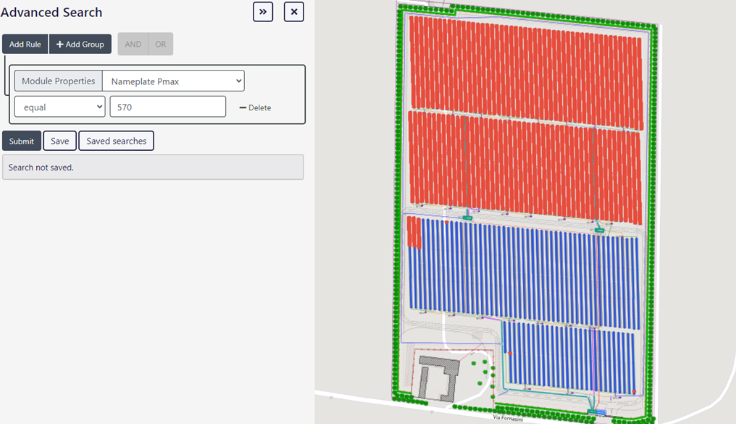
Task: Delete the Nameplate Pmax rule
Action: coord(255,108)
